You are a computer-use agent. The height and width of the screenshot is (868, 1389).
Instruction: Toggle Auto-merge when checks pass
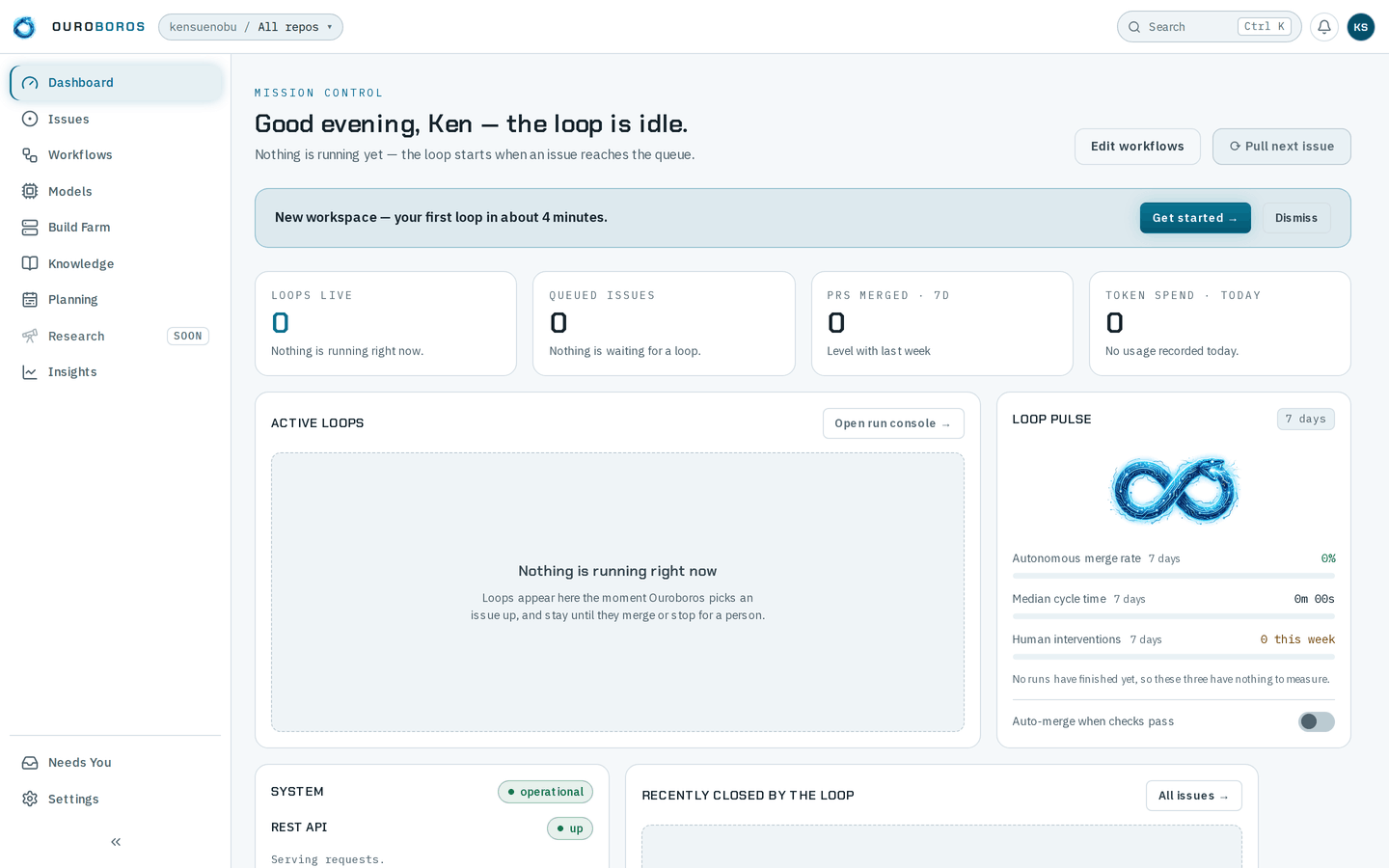(x=1317, y=721)
